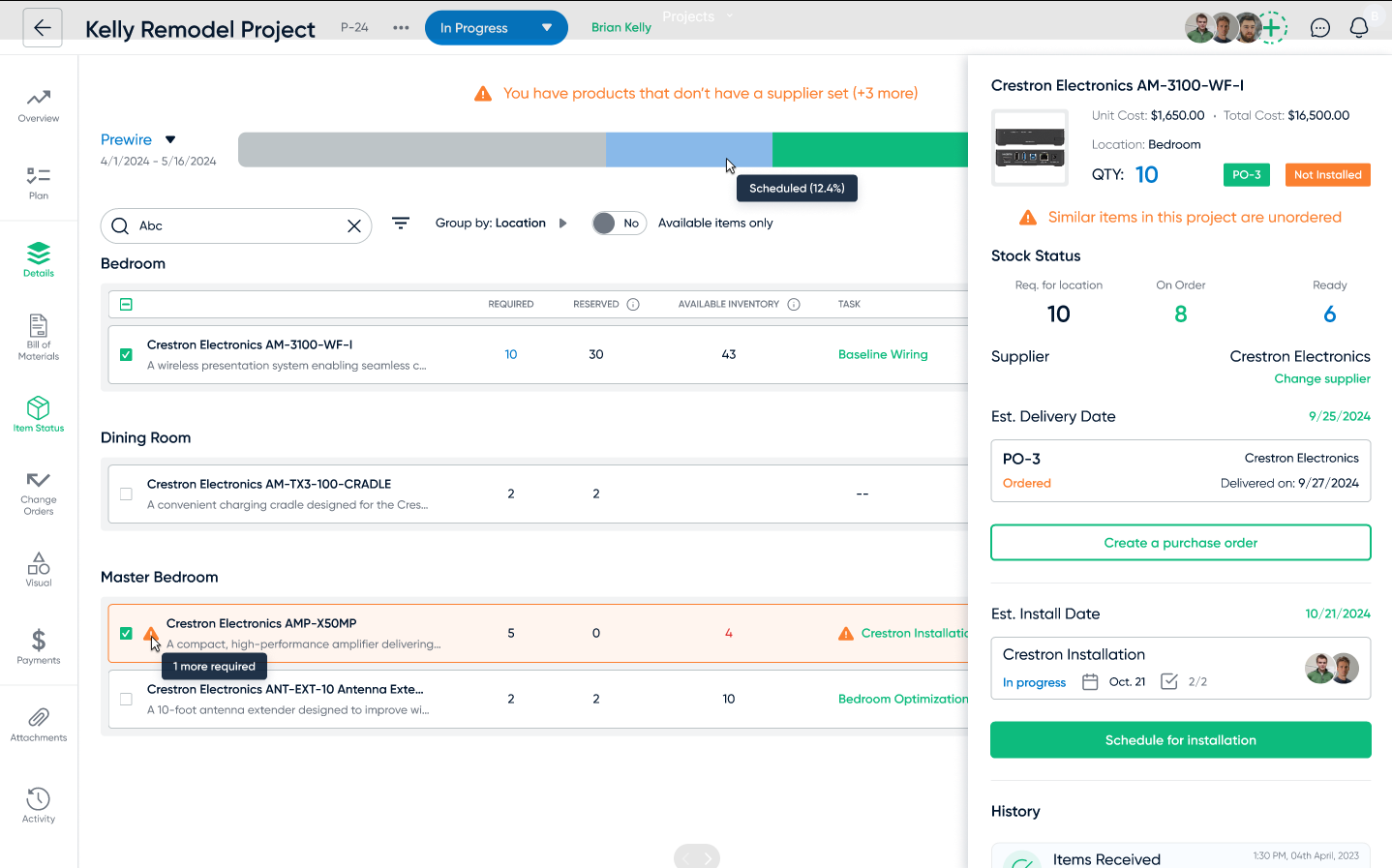Open the Projects menu dropdown
Viewport: 1392px width, 868px height.
[x=698, y=16]
